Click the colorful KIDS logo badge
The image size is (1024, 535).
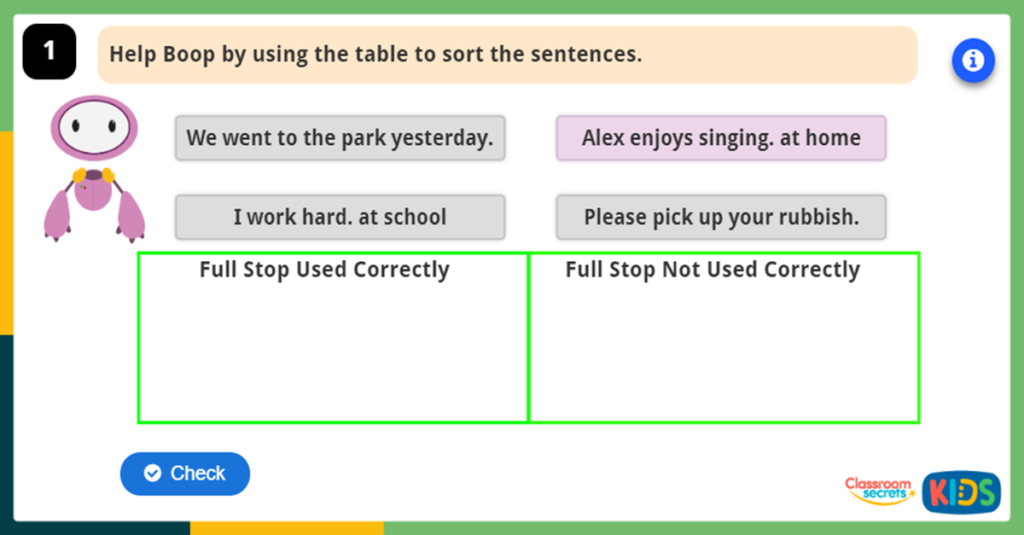coord(960,491)
